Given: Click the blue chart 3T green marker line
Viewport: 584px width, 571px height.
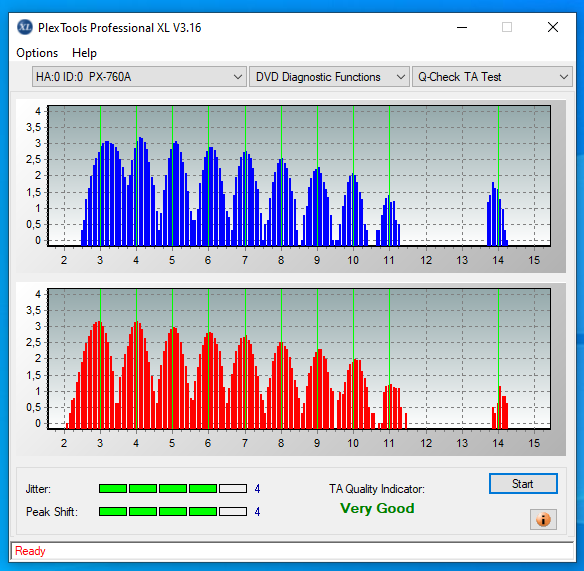Looking at the screenshot, I should (x=100, y=176).
